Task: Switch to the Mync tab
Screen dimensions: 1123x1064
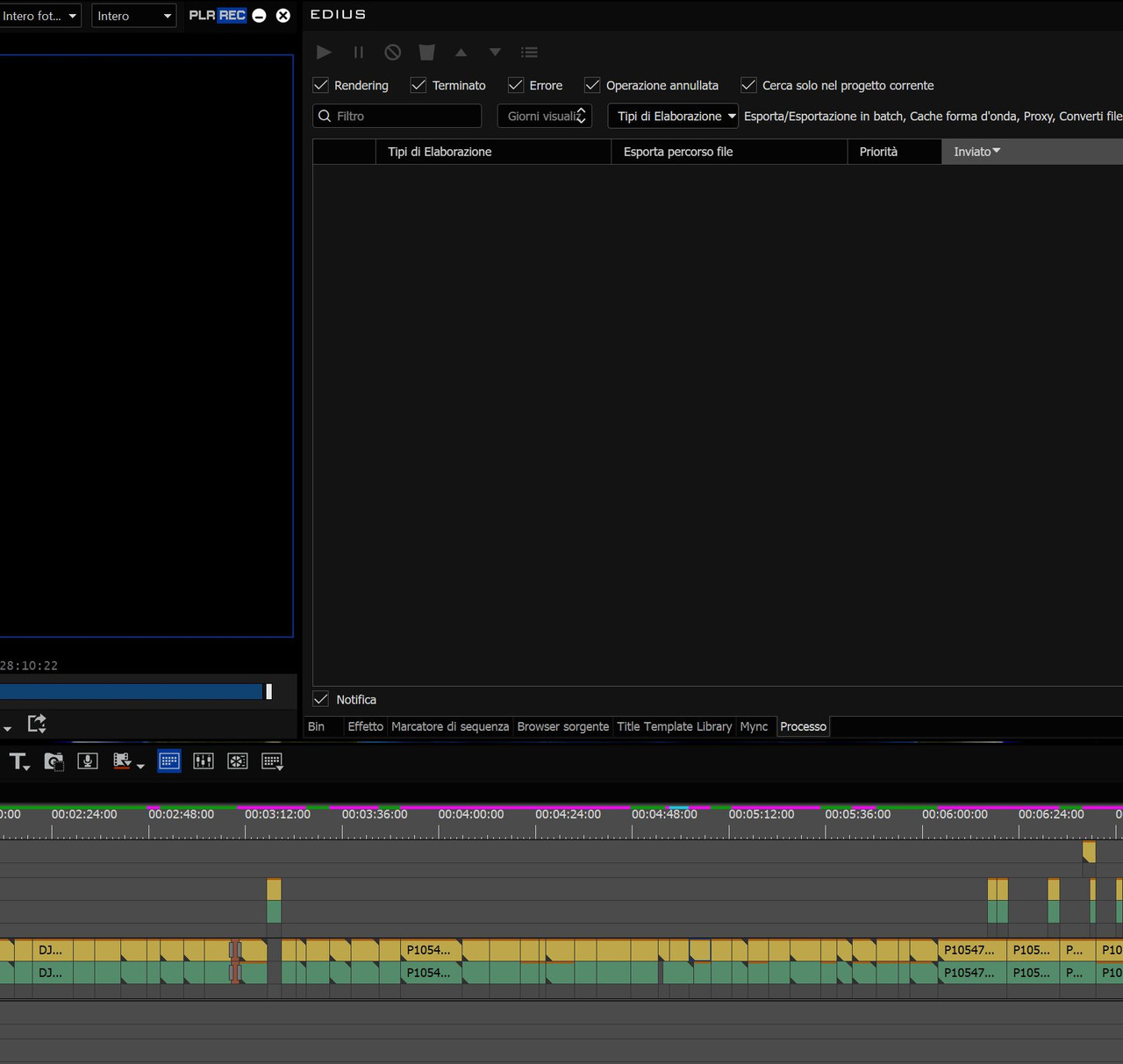Action: 754,726
